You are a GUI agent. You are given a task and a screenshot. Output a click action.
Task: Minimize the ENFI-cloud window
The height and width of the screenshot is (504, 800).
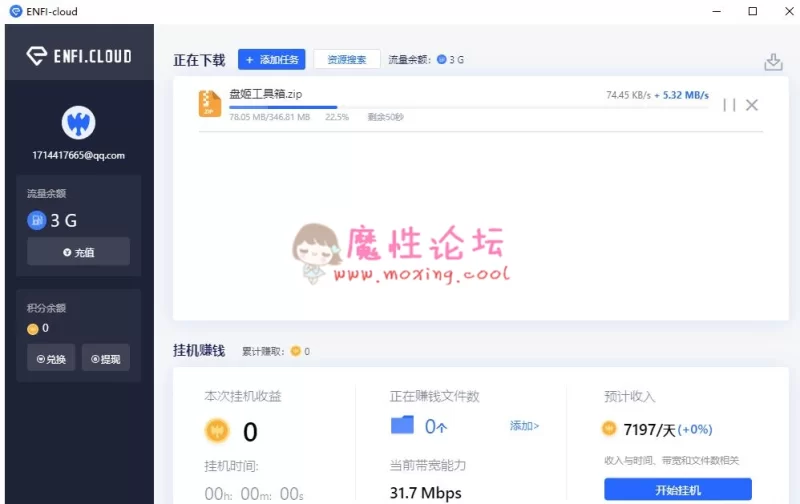pyautogui.click(x=716, y=11)
